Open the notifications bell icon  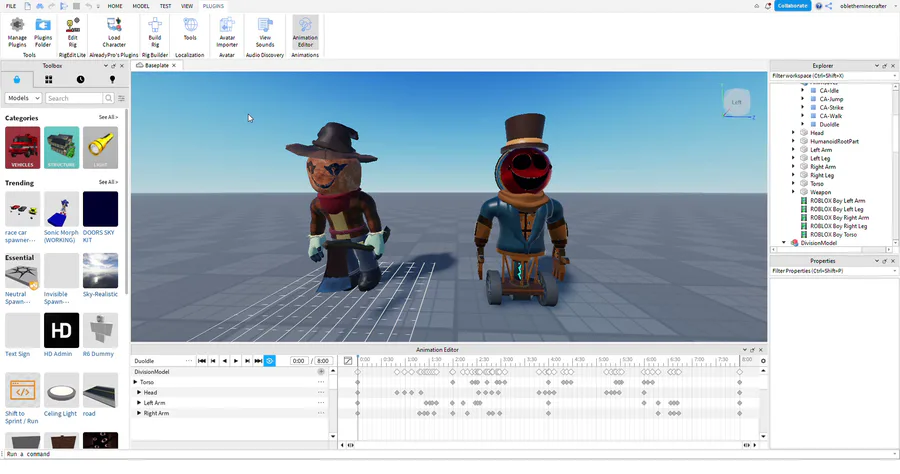767,6
